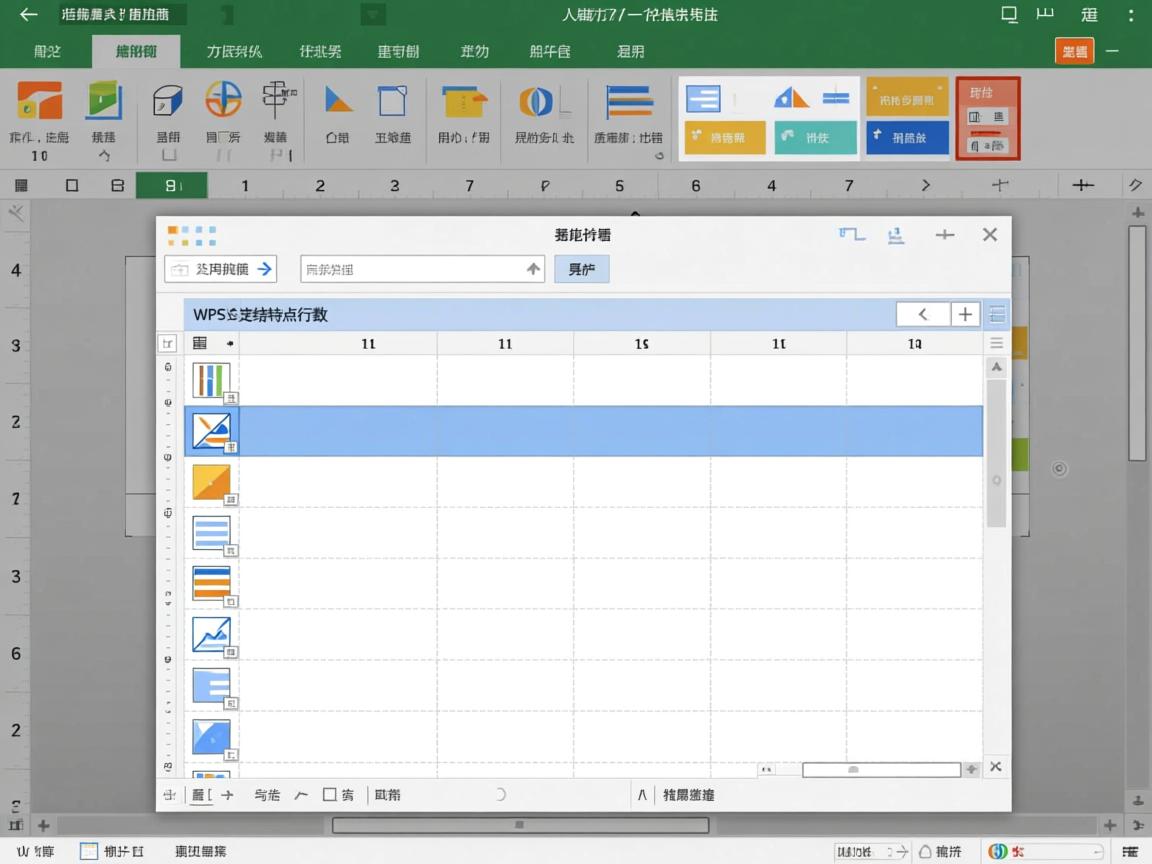The width and height of the screenshot is (1152, 864).
Task: Click the 3D cube icon in the ribbon
Action: tap(168, 101)
